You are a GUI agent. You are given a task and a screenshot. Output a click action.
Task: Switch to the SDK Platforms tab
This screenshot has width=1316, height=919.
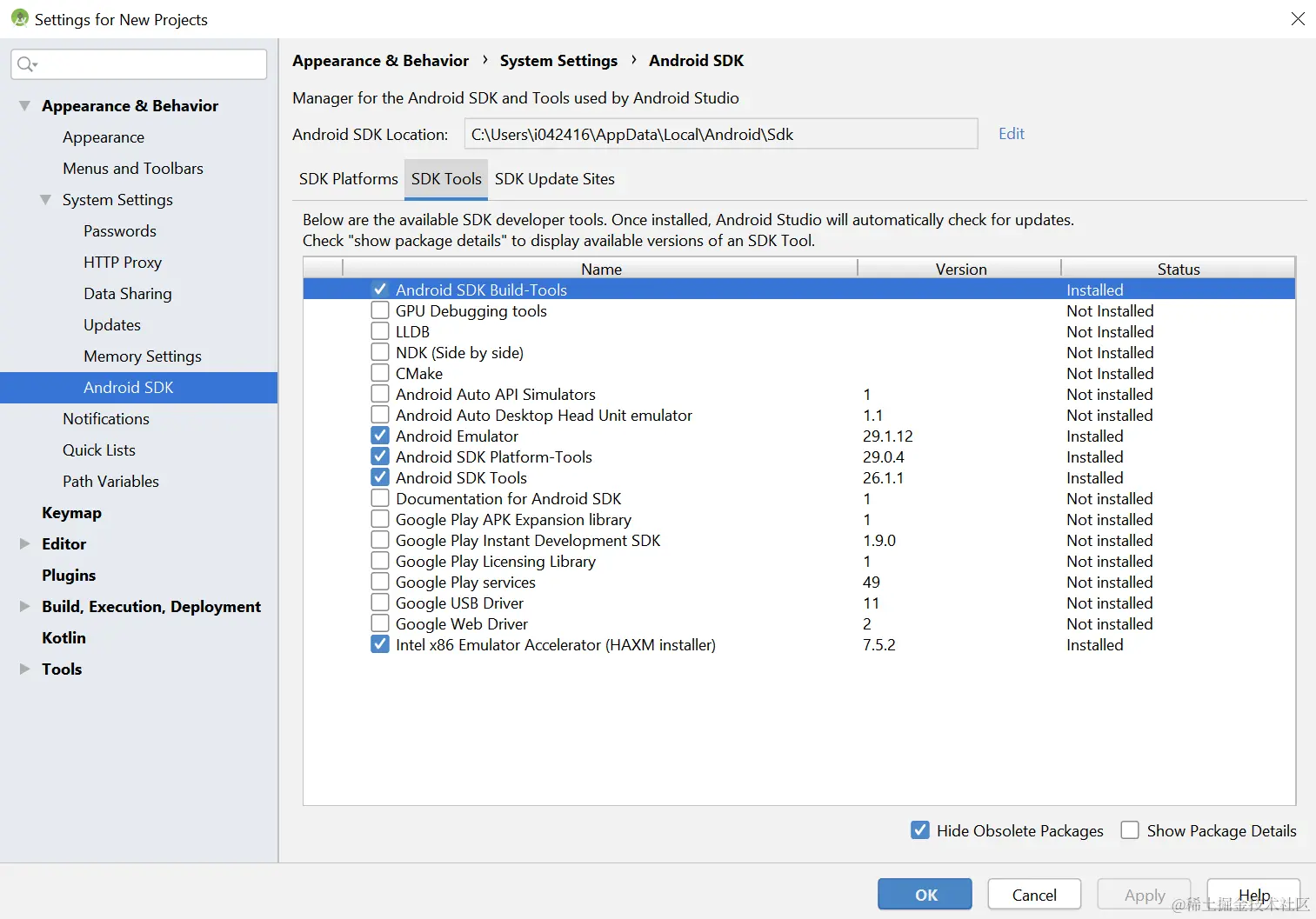(348, 179)
